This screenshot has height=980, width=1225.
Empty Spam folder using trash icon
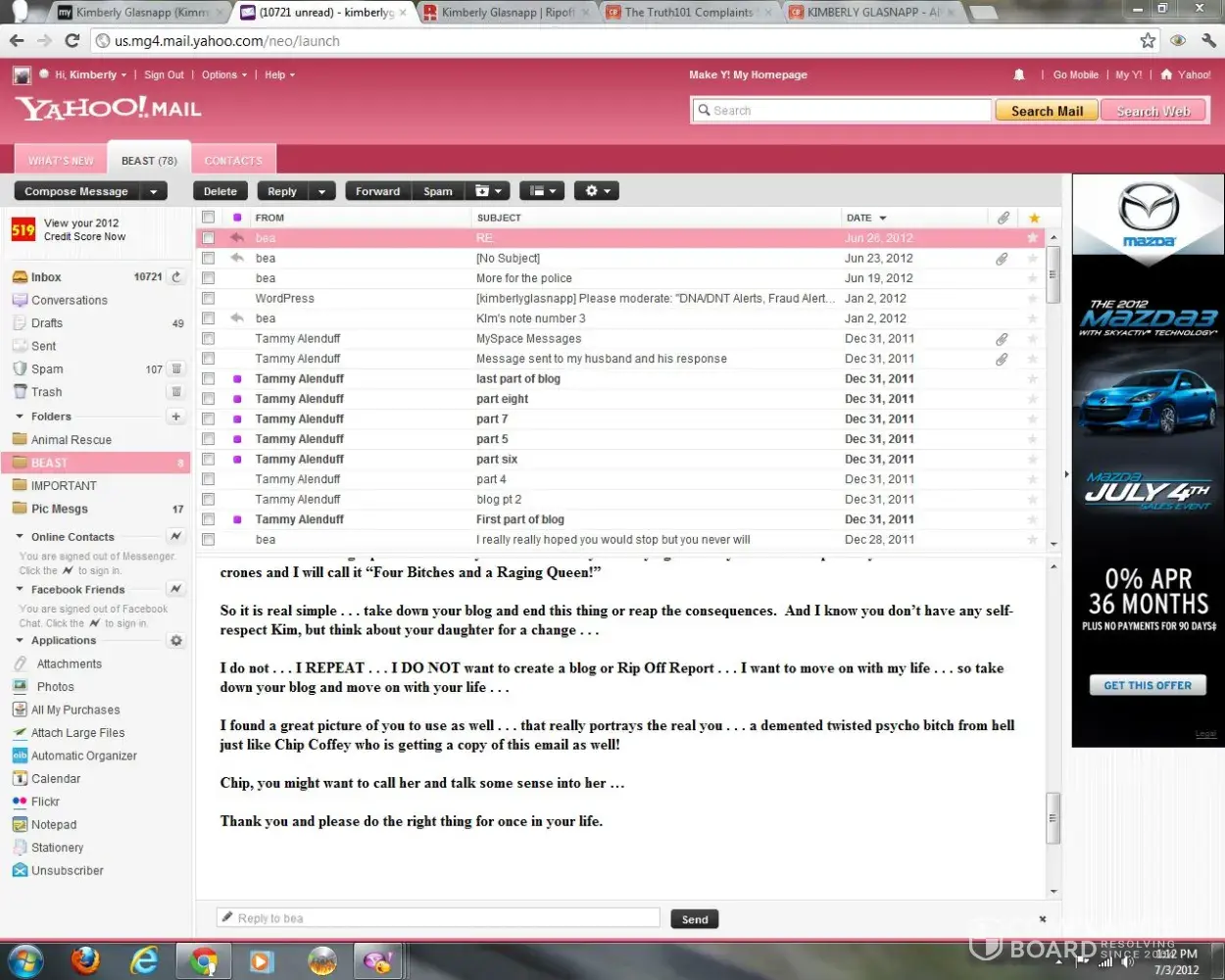click(x=176, y=369)
